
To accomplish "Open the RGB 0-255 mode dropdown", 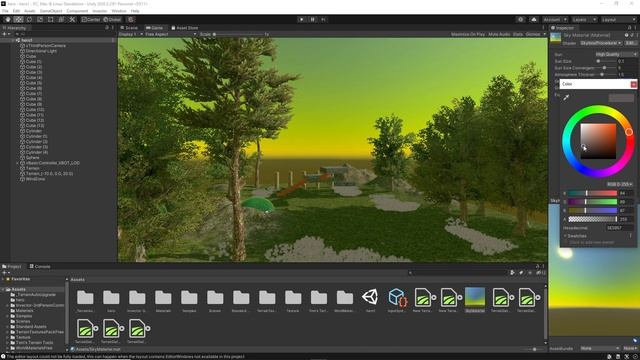I will point(619,184).
